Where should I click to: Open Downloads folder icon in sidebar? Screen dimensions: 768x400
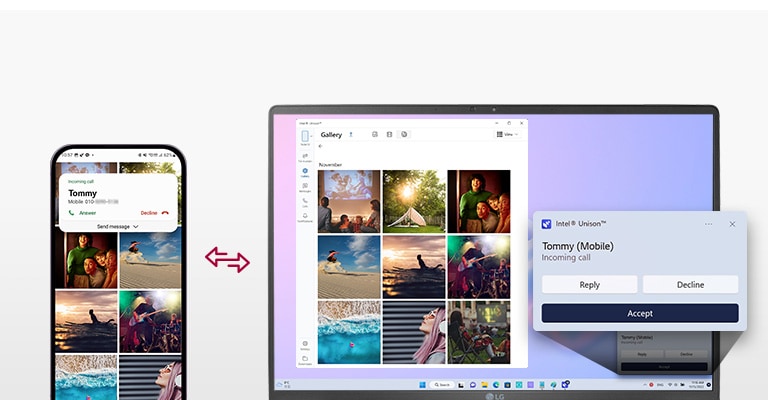coord(304,358)
